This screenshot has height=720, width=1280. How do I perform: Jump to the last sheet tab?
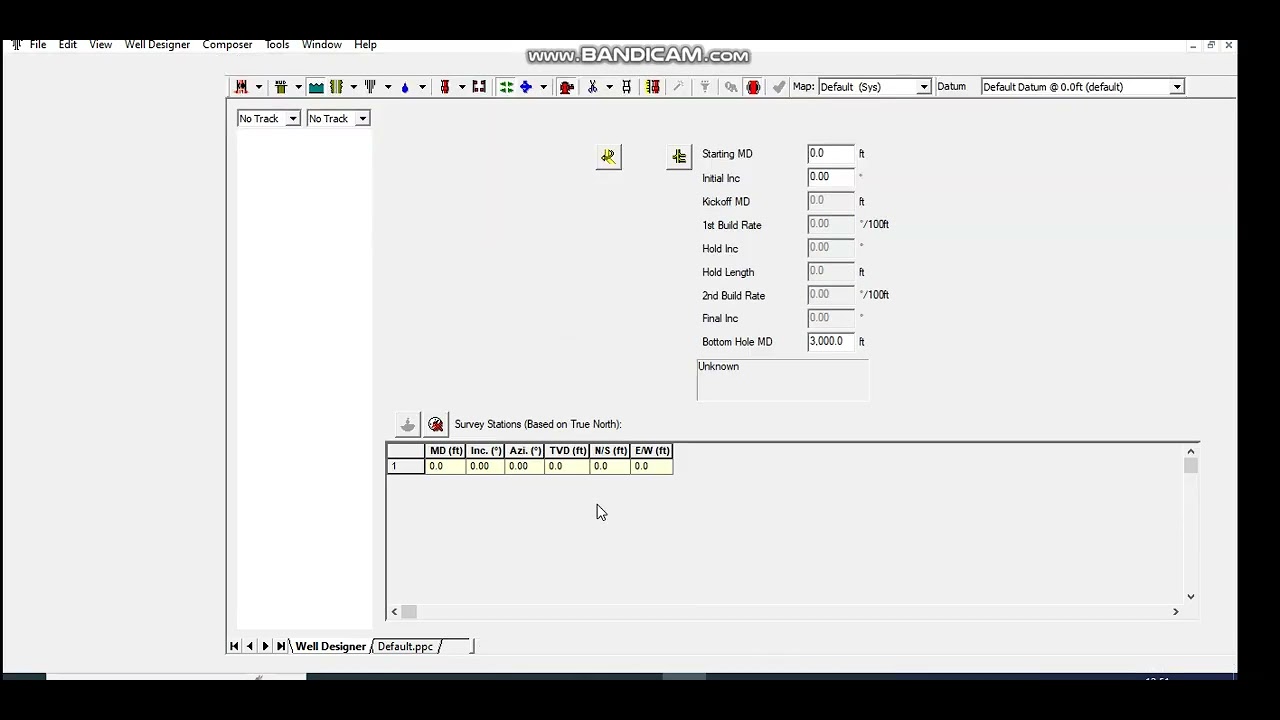tap(281, 646)
